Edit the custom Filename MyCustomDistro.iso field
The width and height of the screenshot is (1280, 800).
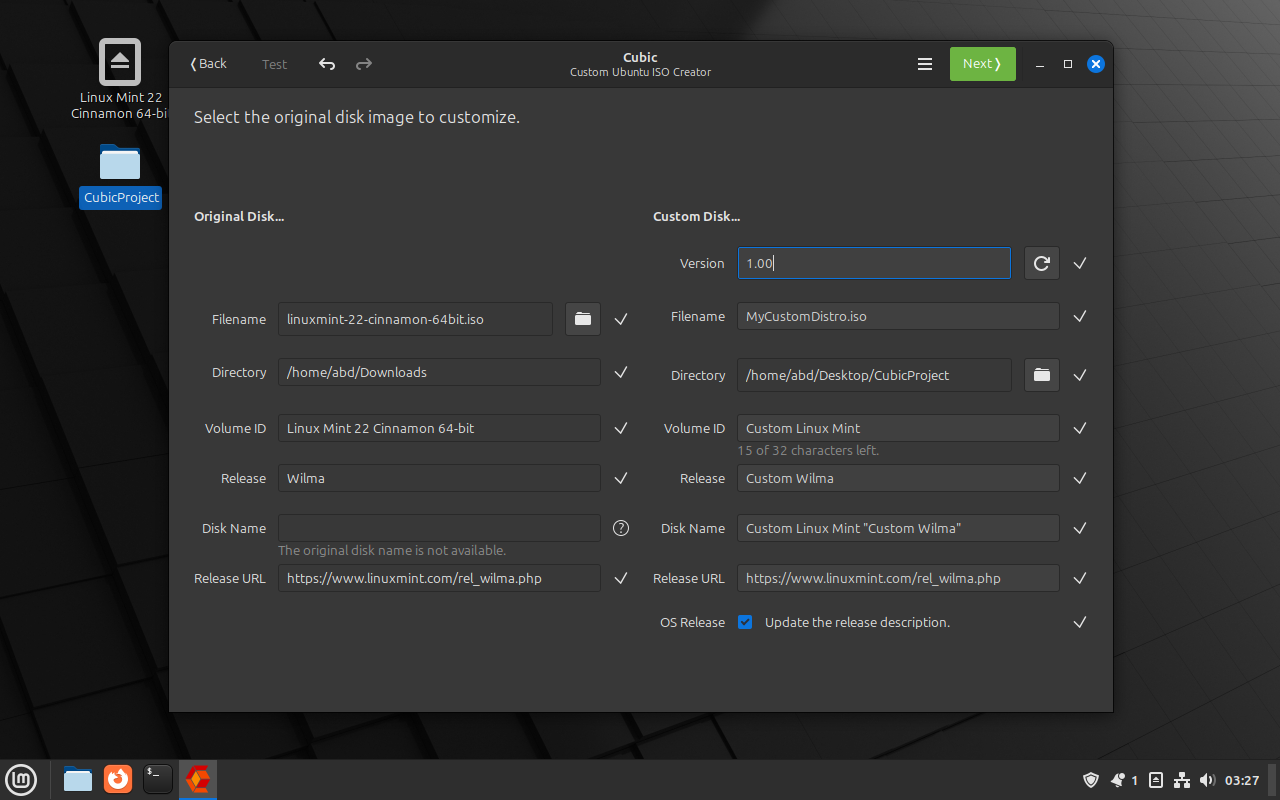(897, 316)
